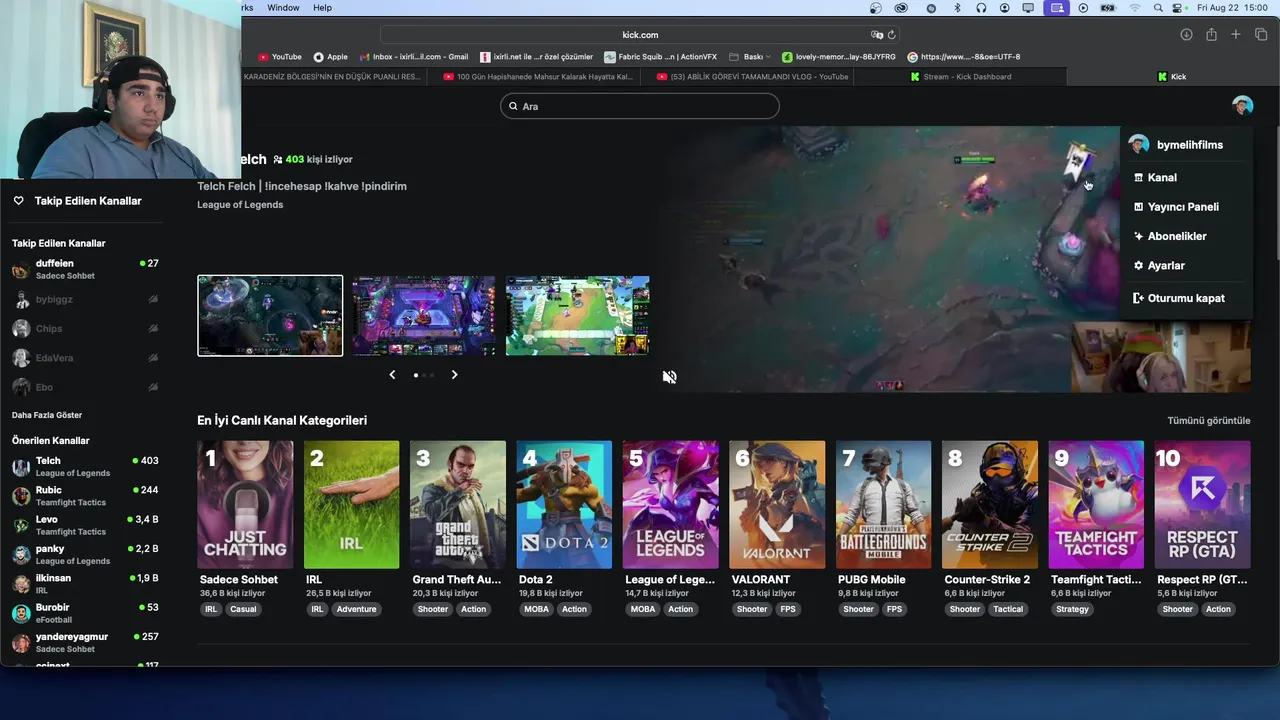The height and width of the screenshot is (720, 1280).
Task: Switch to the Kick tab
Action: [1172, 77]
